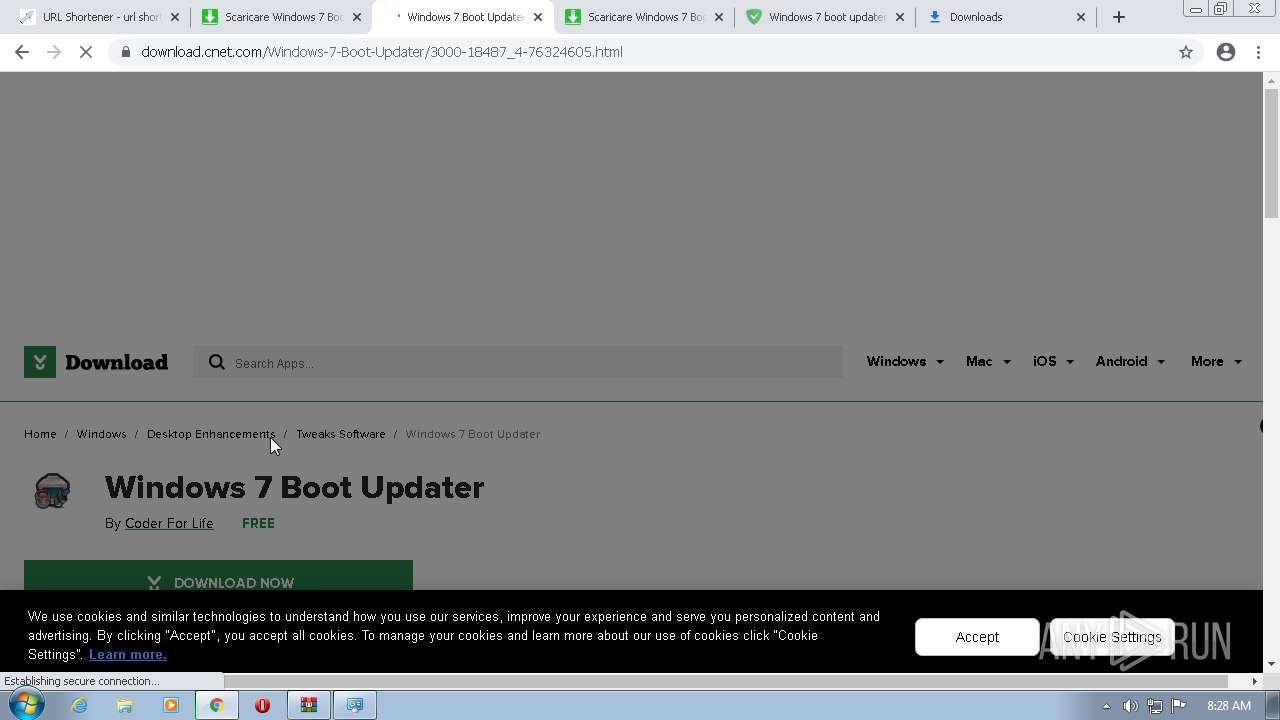Screen dimensions: 1280x720
Task: Focus the Search Apps field
Action: tap(518, 362)
